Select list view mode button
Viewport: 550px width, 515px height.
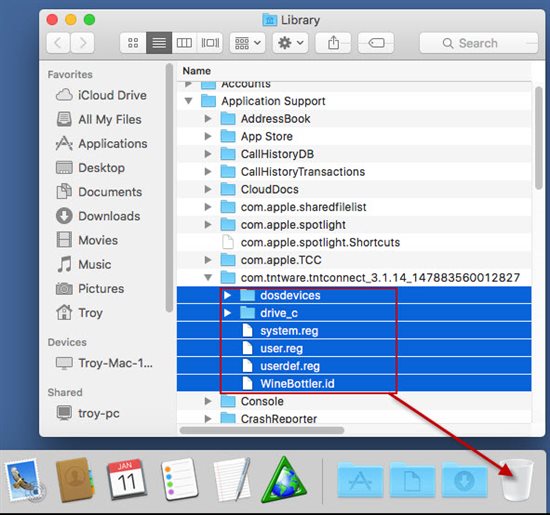pos(159,43)
